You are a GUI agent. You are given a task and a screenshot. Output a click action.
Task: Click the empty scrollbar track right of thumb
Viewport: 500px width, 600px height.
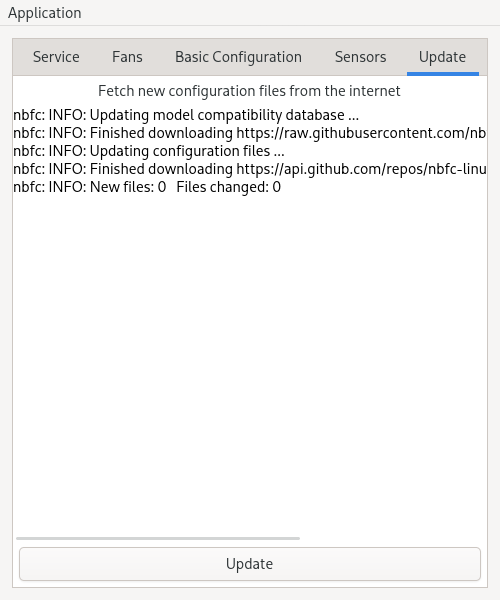(392, 538)
